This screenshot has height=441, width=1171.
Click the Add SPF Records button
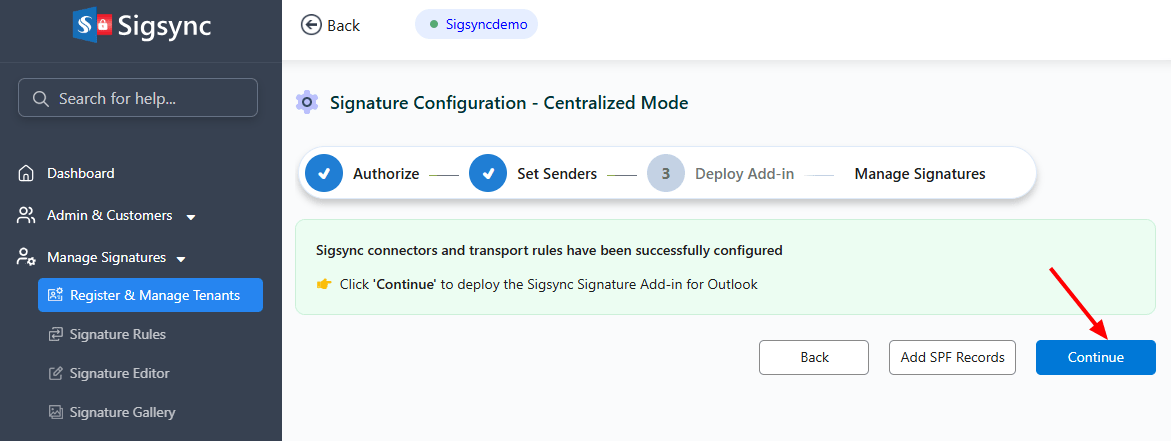point(952,357)
